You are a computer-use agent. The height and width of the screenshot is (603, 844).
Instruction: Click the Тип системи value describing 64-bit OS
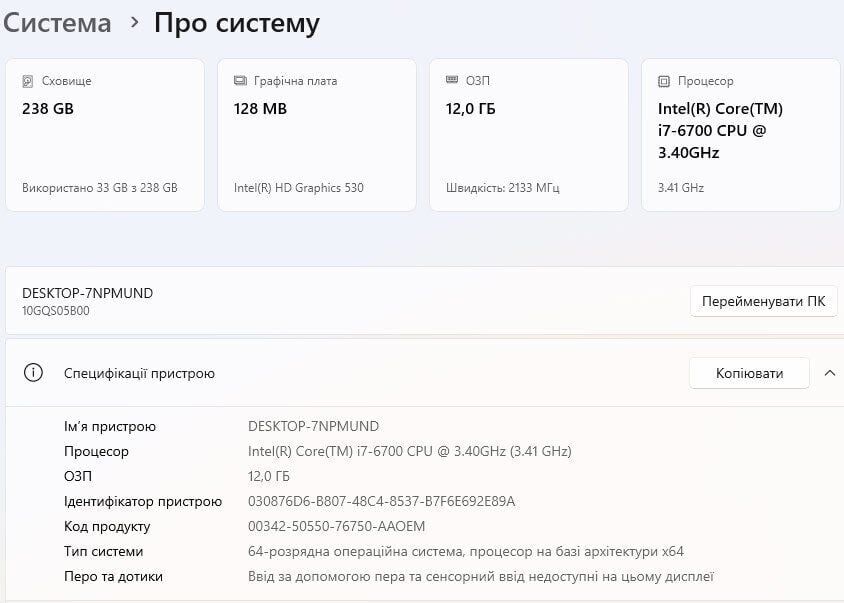(465, 551)
